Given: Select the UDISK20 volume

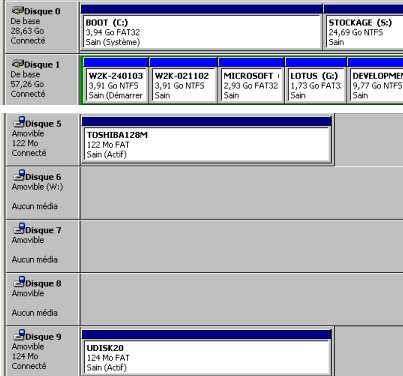Looking at the screenshot, I should point(207,357).
